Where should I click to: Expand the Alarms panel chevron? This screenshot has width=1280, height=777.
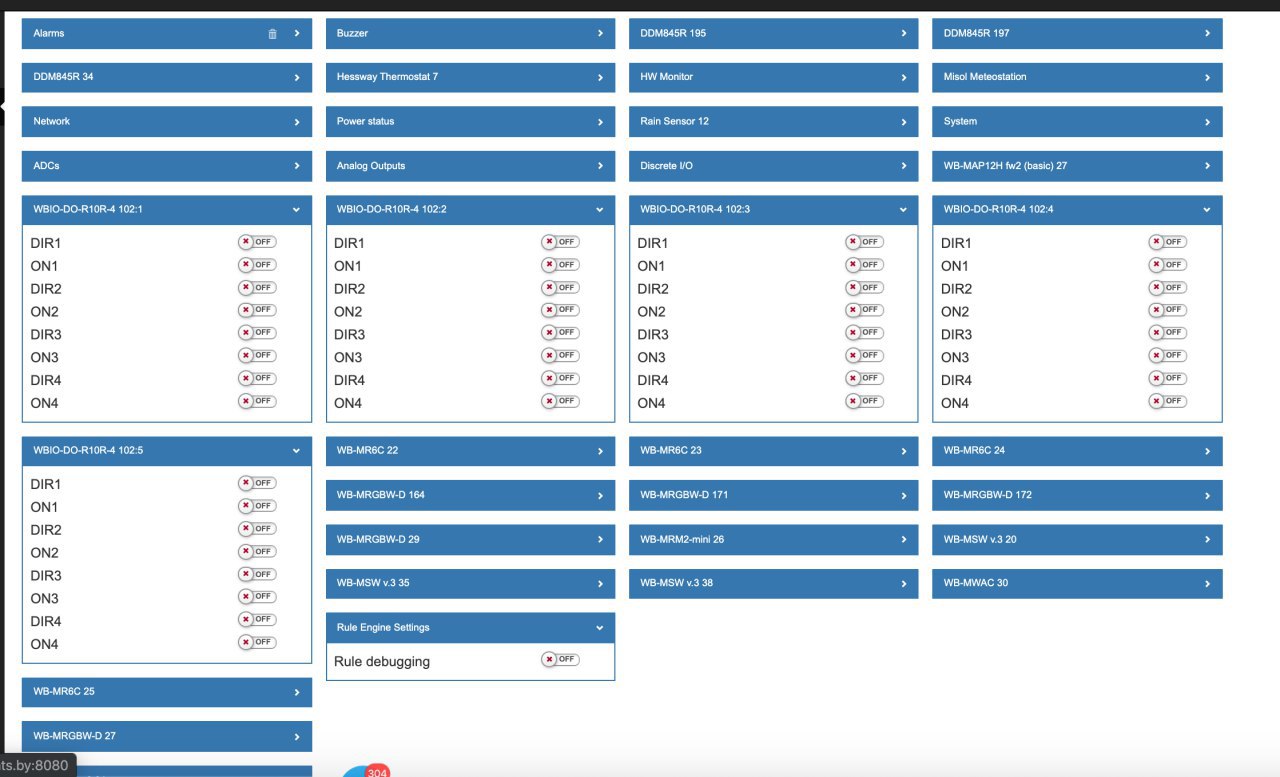(297, 34)
